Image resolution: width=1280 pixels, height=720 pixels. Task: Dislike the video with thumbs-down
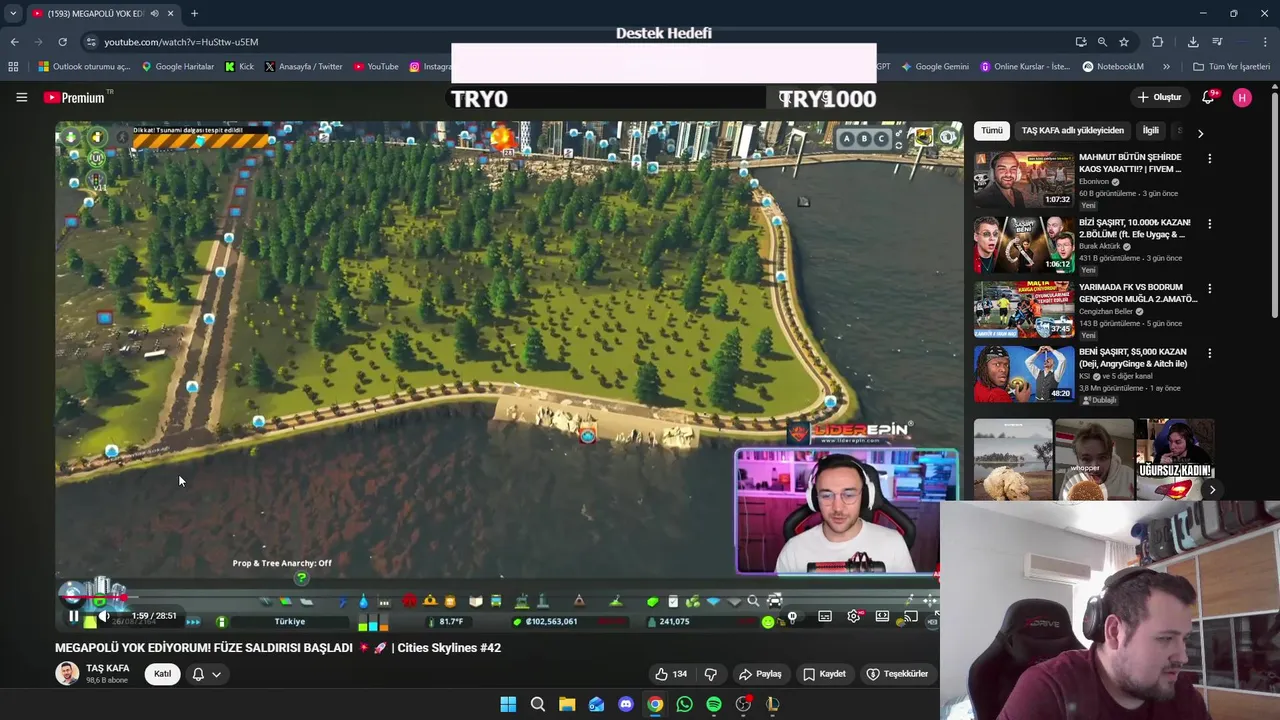[711, 674]
